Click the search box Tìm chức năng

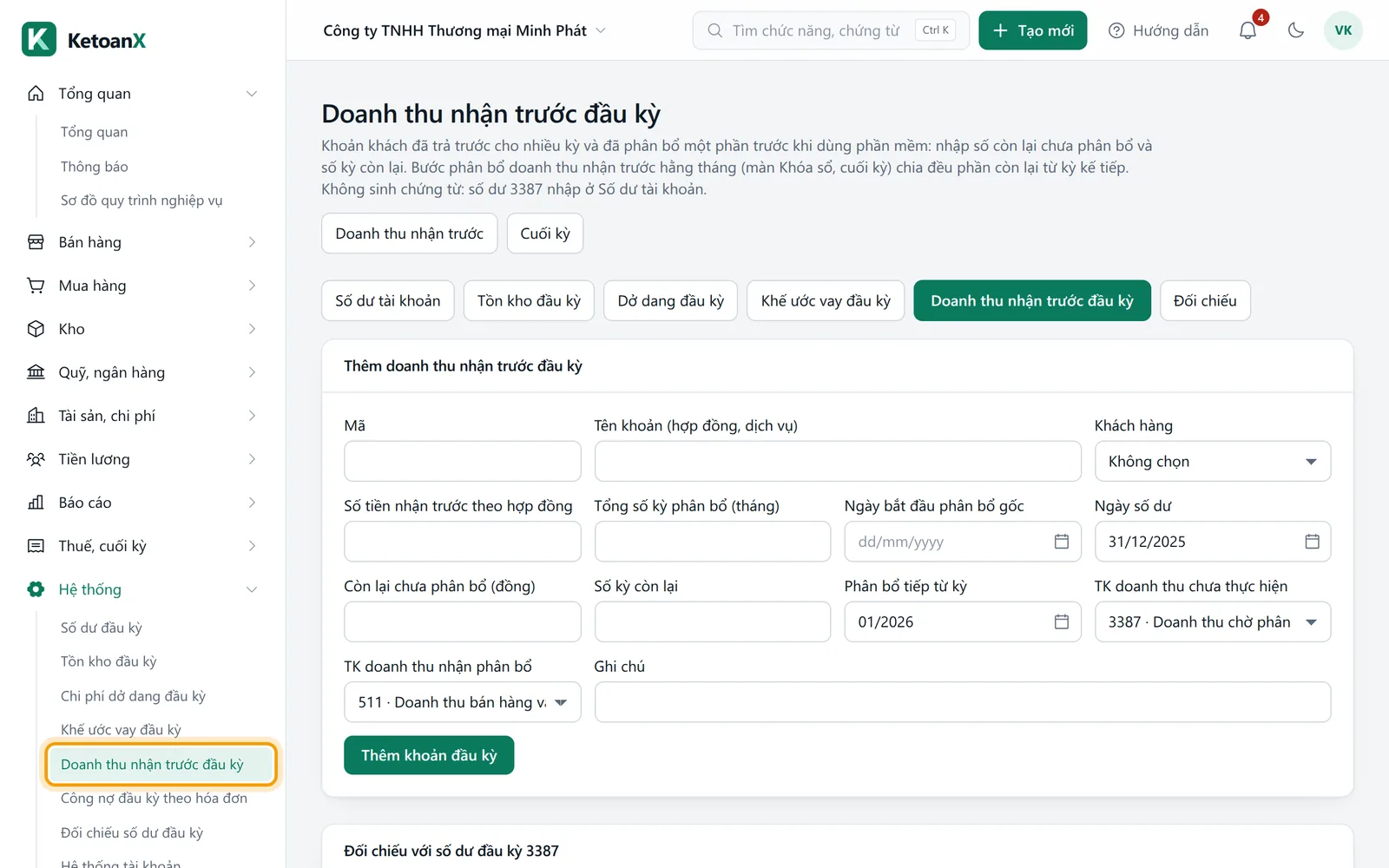(831, 30)
